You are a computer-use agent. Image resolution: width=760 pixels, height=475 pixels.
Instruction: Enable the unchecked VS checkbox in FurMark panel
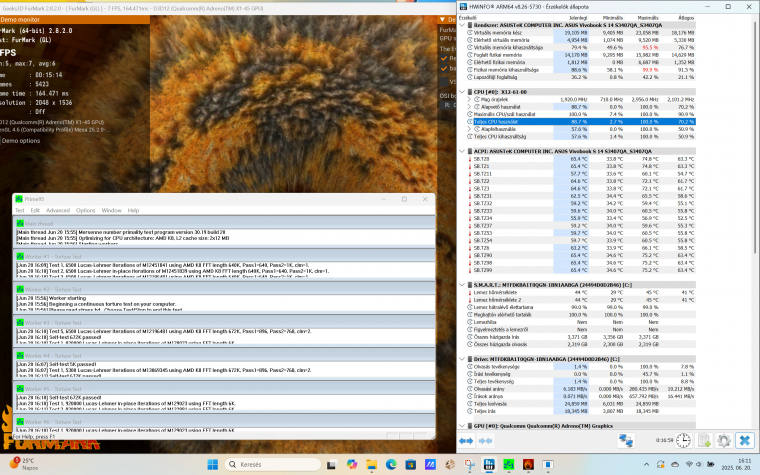(443, 81)
